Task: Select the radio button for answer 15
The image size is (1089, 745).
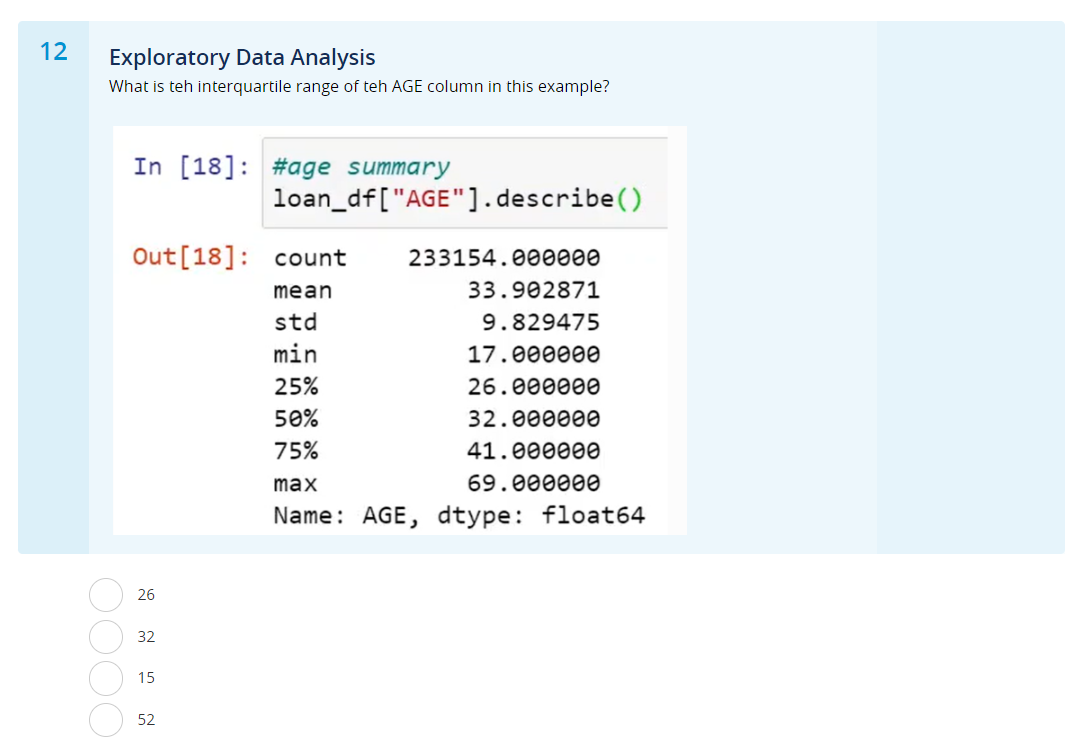Action: coord(106,678)
